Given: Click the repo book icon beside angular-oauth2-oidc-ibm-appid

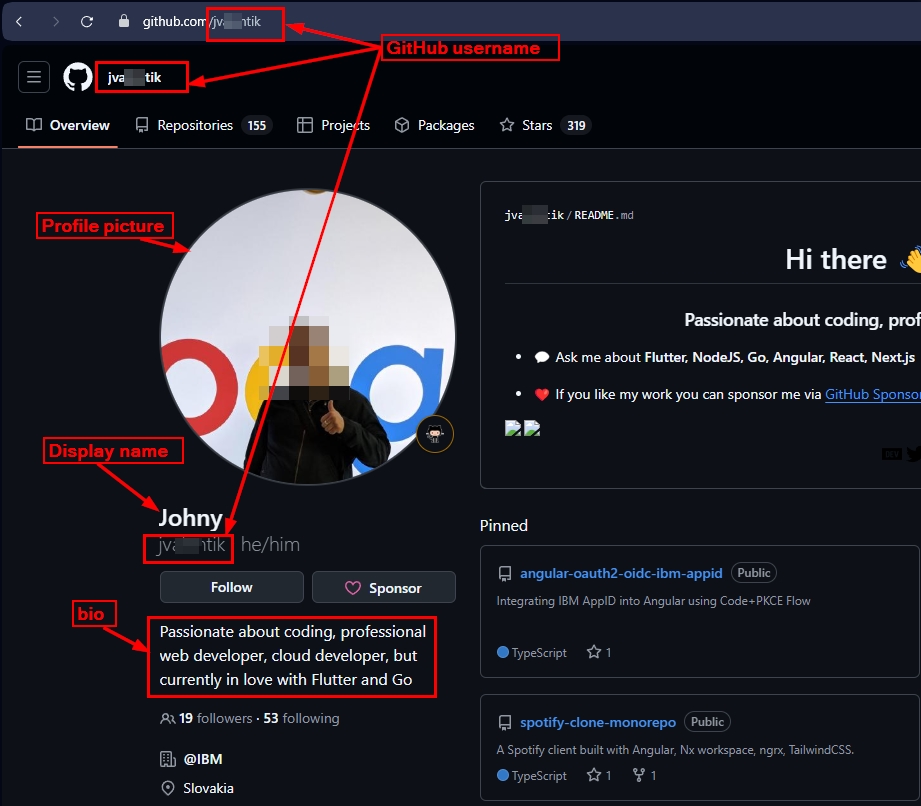Looking at the screenshot, I should coord(504,572).
